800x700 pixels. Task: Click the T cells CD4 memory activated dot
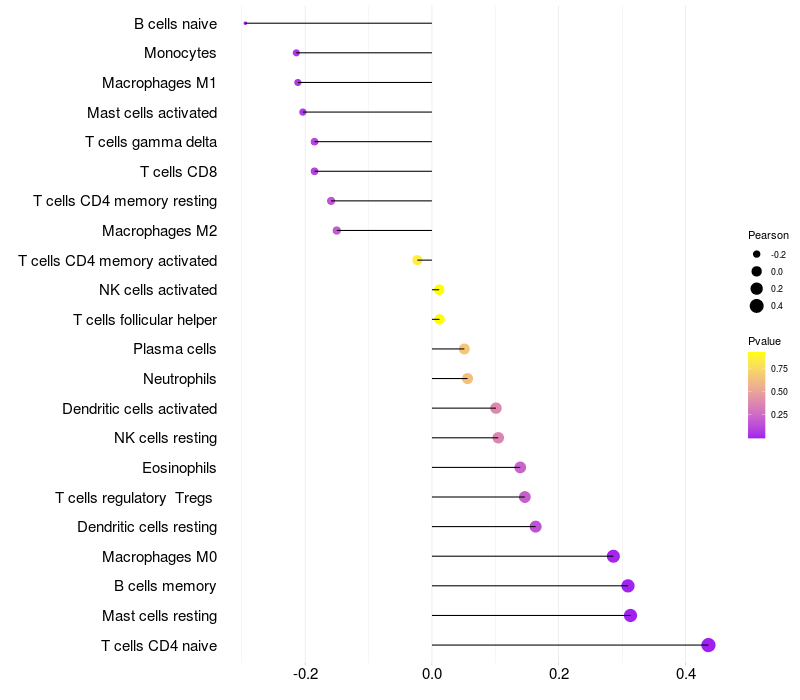tap(417, 260)
